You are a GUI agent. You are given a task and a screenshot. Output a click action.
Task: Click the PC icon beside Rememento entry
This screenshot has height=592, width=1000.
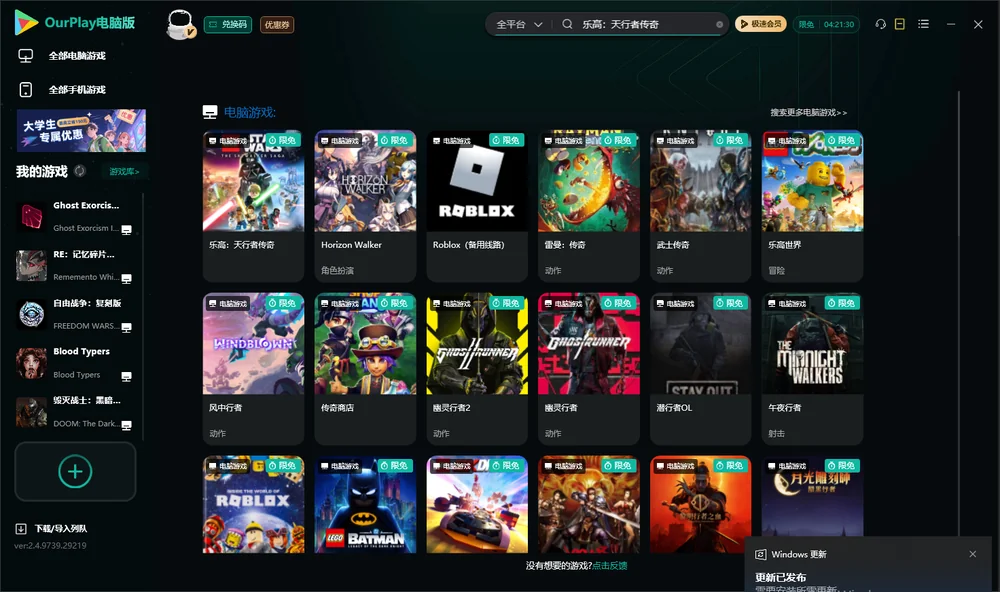[126, 279]
